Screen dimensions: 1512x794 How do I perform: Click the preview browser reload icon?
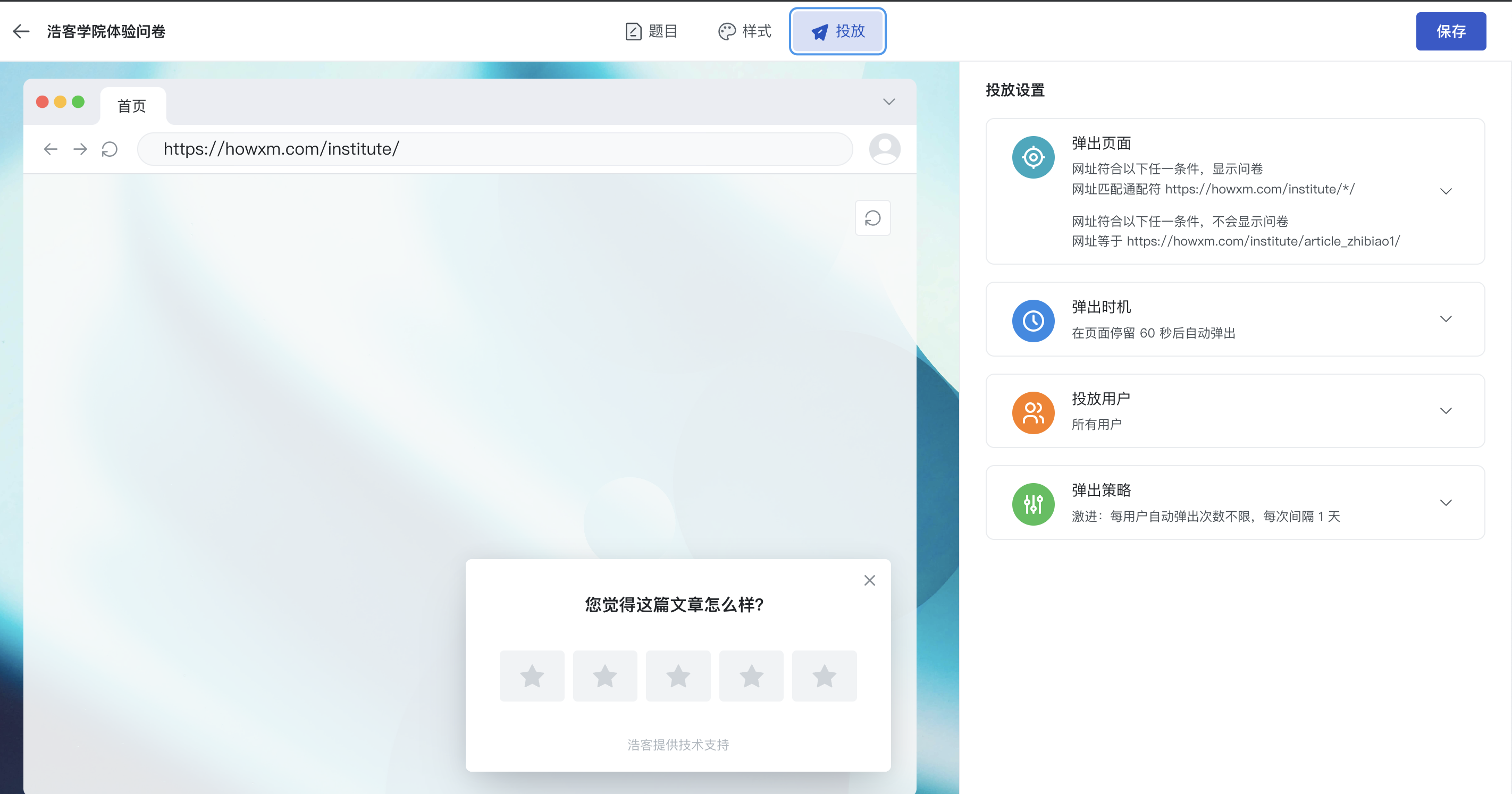coord(110,149)
